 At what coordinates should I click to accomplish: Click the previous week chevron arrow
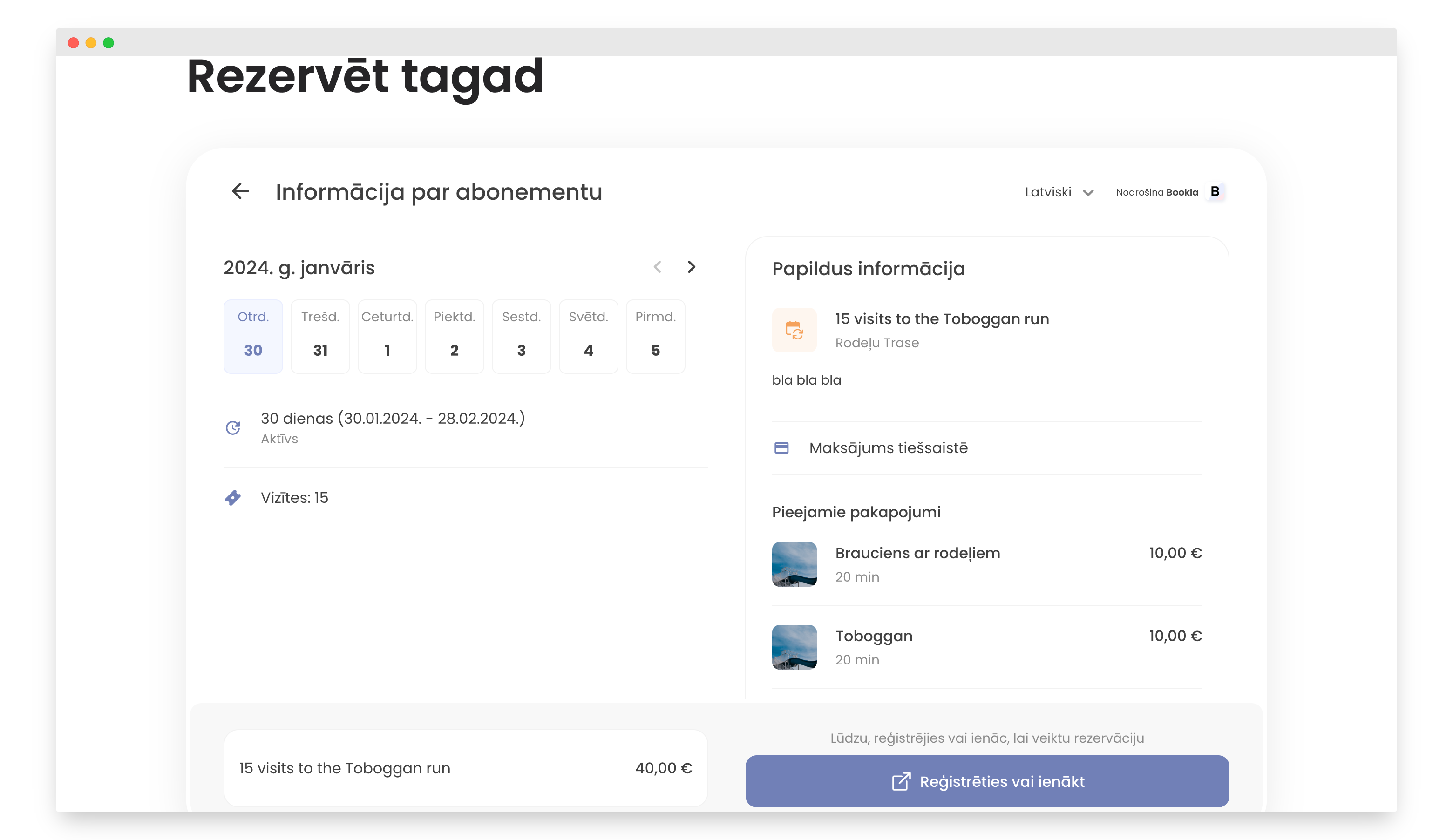657,267
